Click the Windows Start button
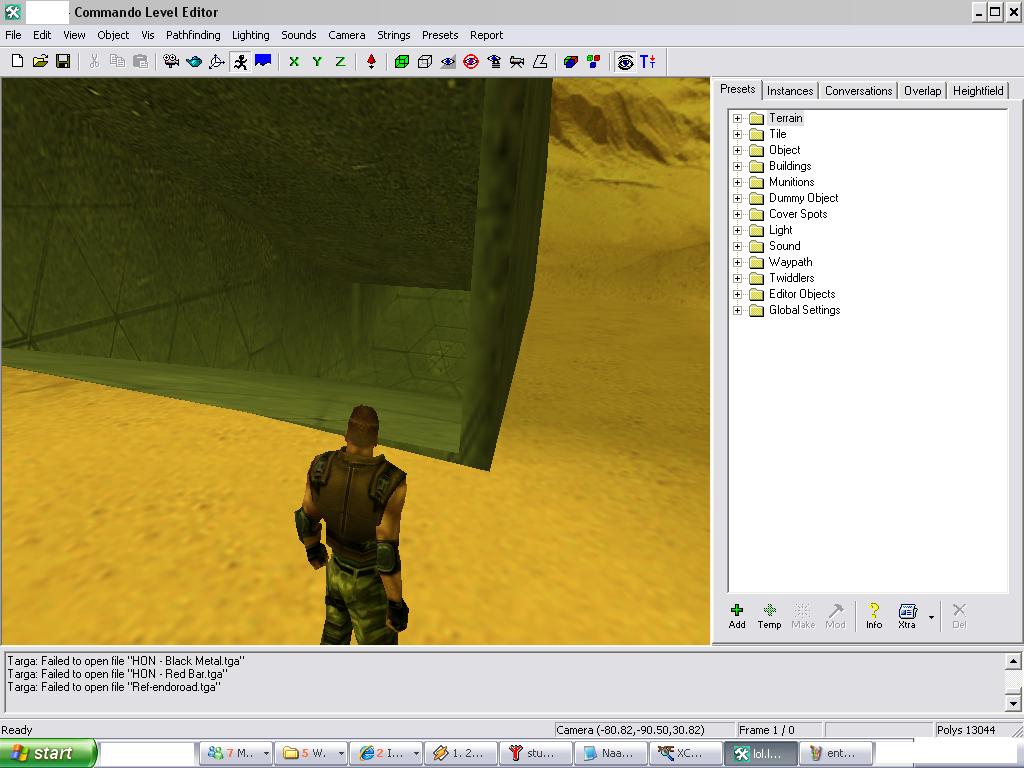This screenshot has height=768, width=1024. [48, 753]
